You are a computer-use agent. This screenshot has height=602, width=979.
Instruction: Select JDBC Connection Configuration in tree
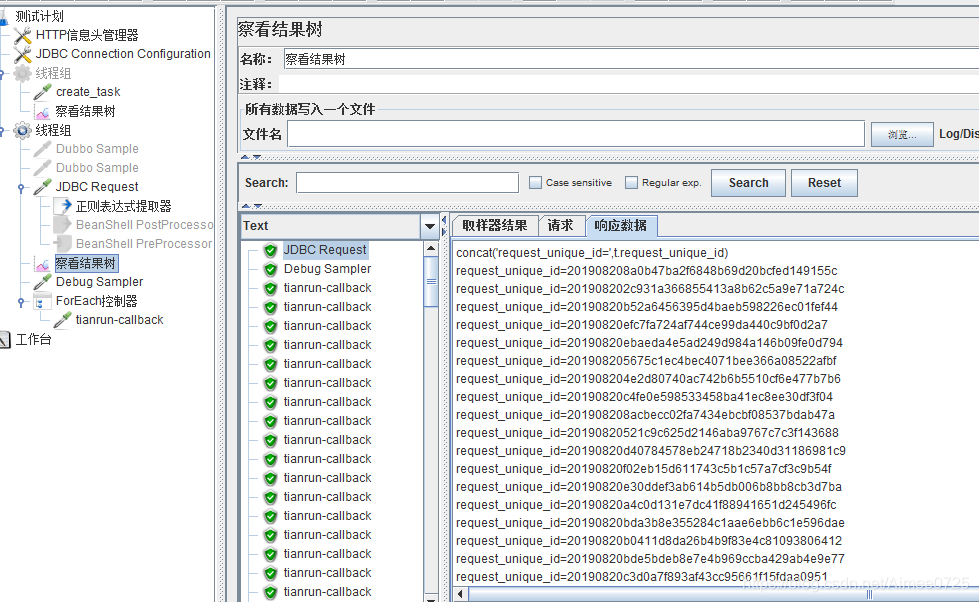(x=123, y=54)
